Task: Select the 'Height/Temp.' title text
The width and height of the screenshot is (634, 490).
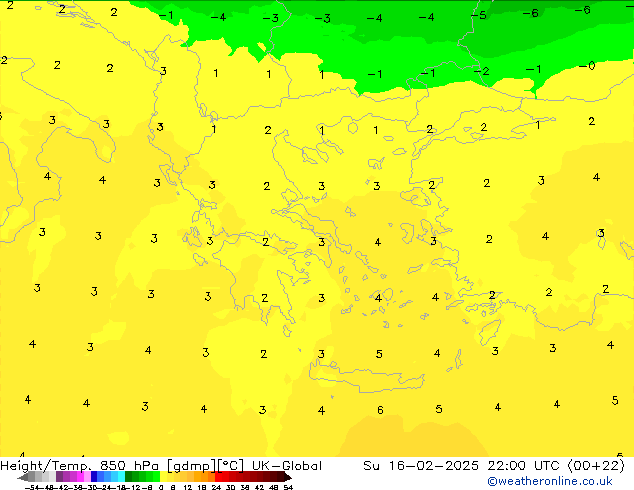Action: click(x=46, y=466)
